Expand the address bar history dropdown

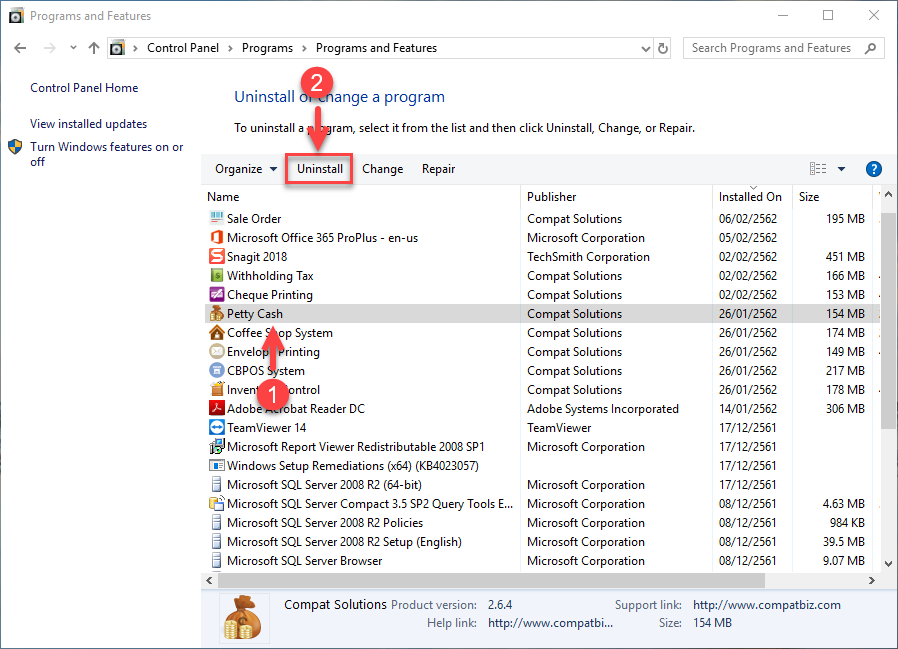point(645,49)
